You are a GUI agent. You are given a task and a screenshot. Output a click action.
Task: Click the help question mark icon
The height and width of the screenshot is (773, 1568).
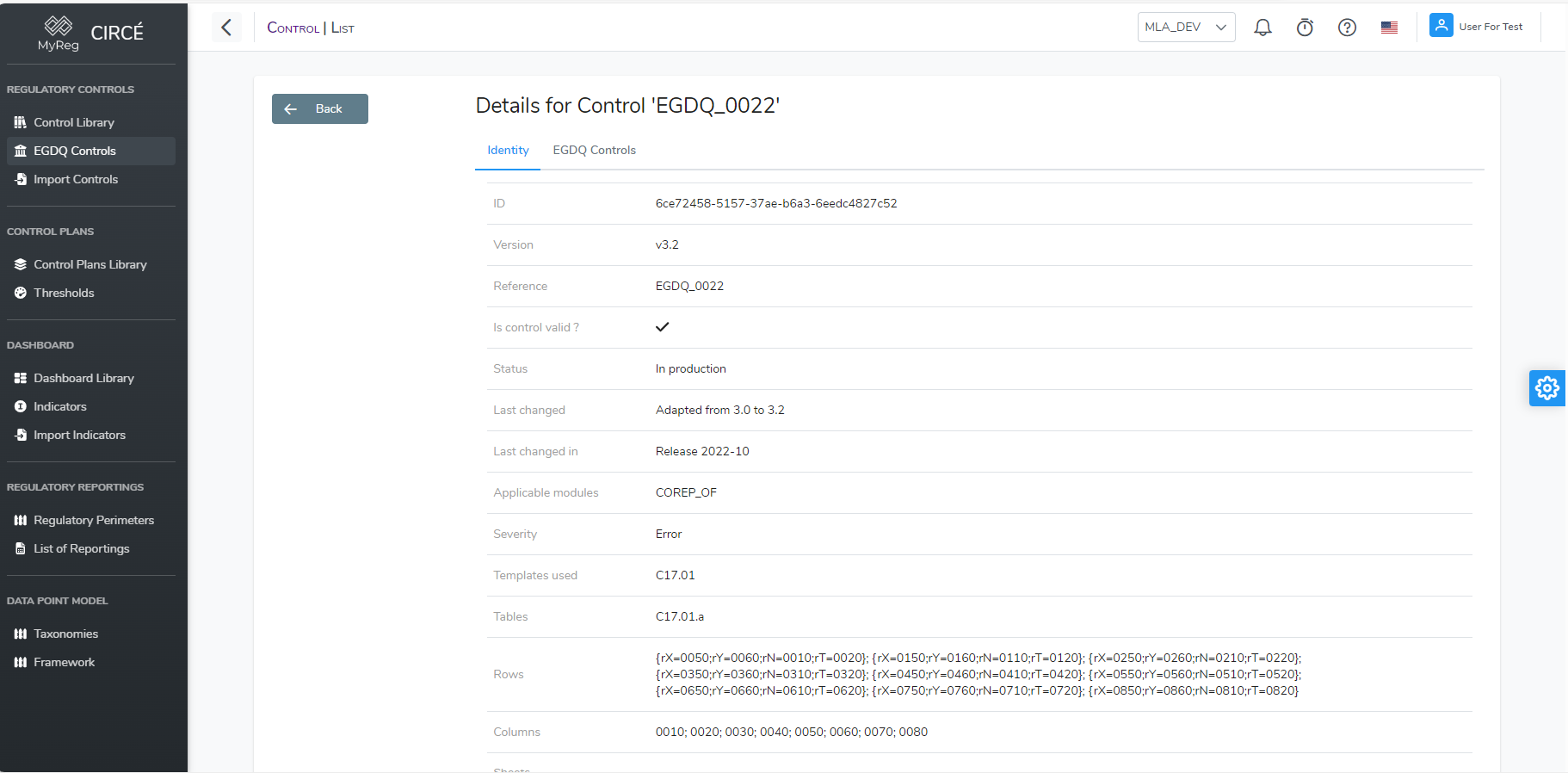pyautogui.click(x=1347, y=28)
